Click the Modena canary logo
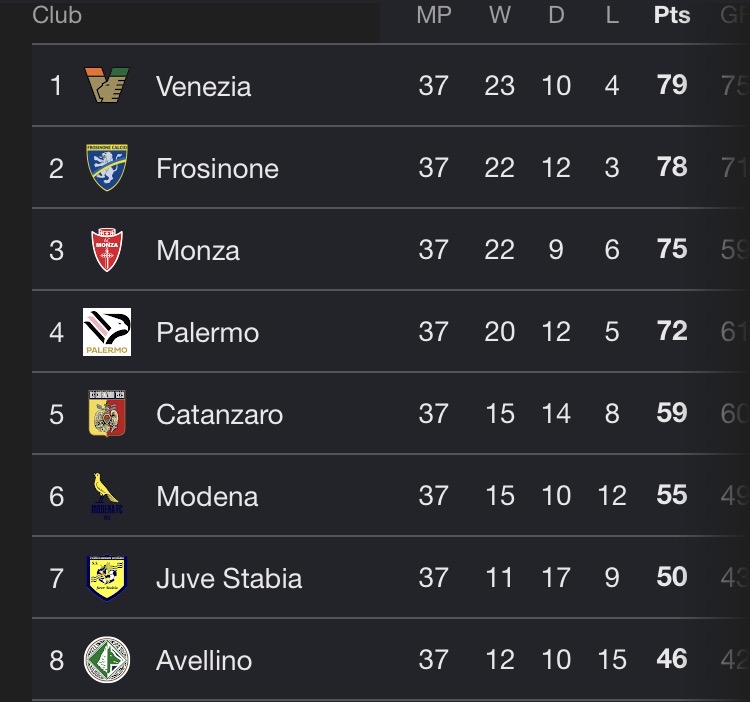750x702 pixels. point(107,496)
